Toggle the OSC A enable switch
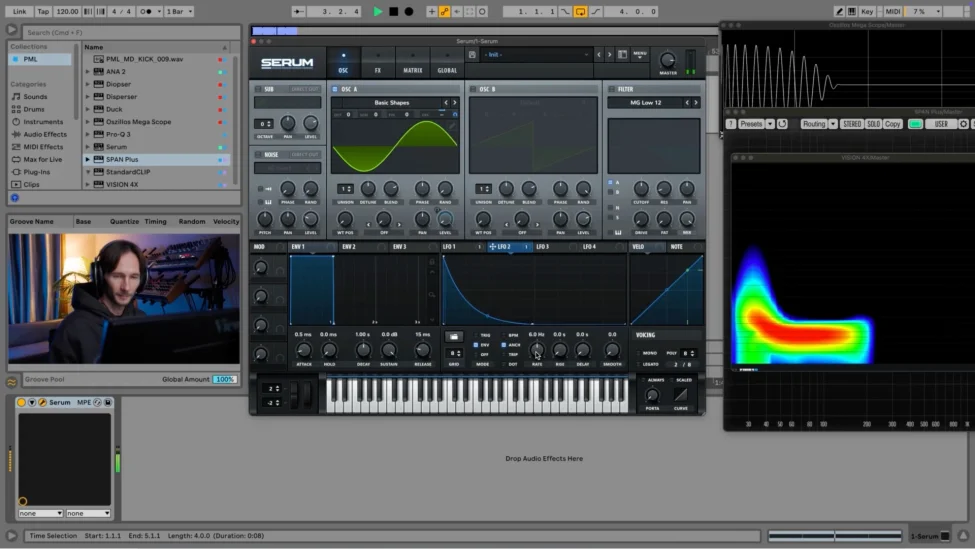 [336, 89]
